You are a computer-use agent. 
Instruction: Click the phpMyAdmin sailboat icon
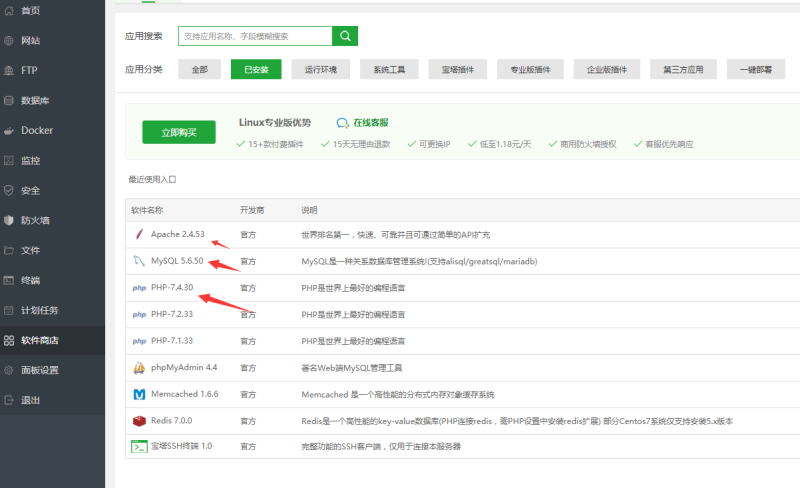[x=139, y=368]
